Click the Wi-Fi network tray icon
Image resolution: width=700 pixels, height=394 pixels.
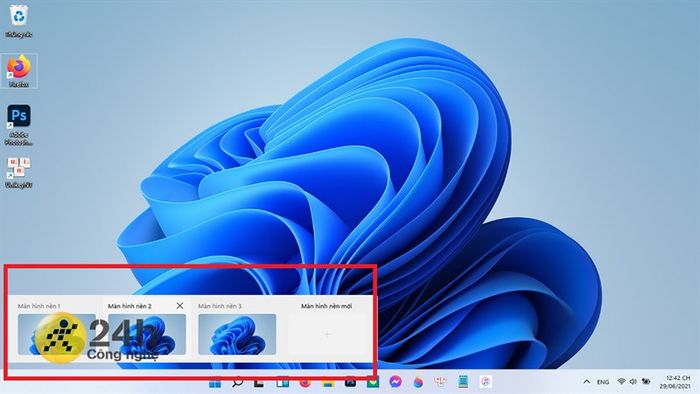click(621, 382)
